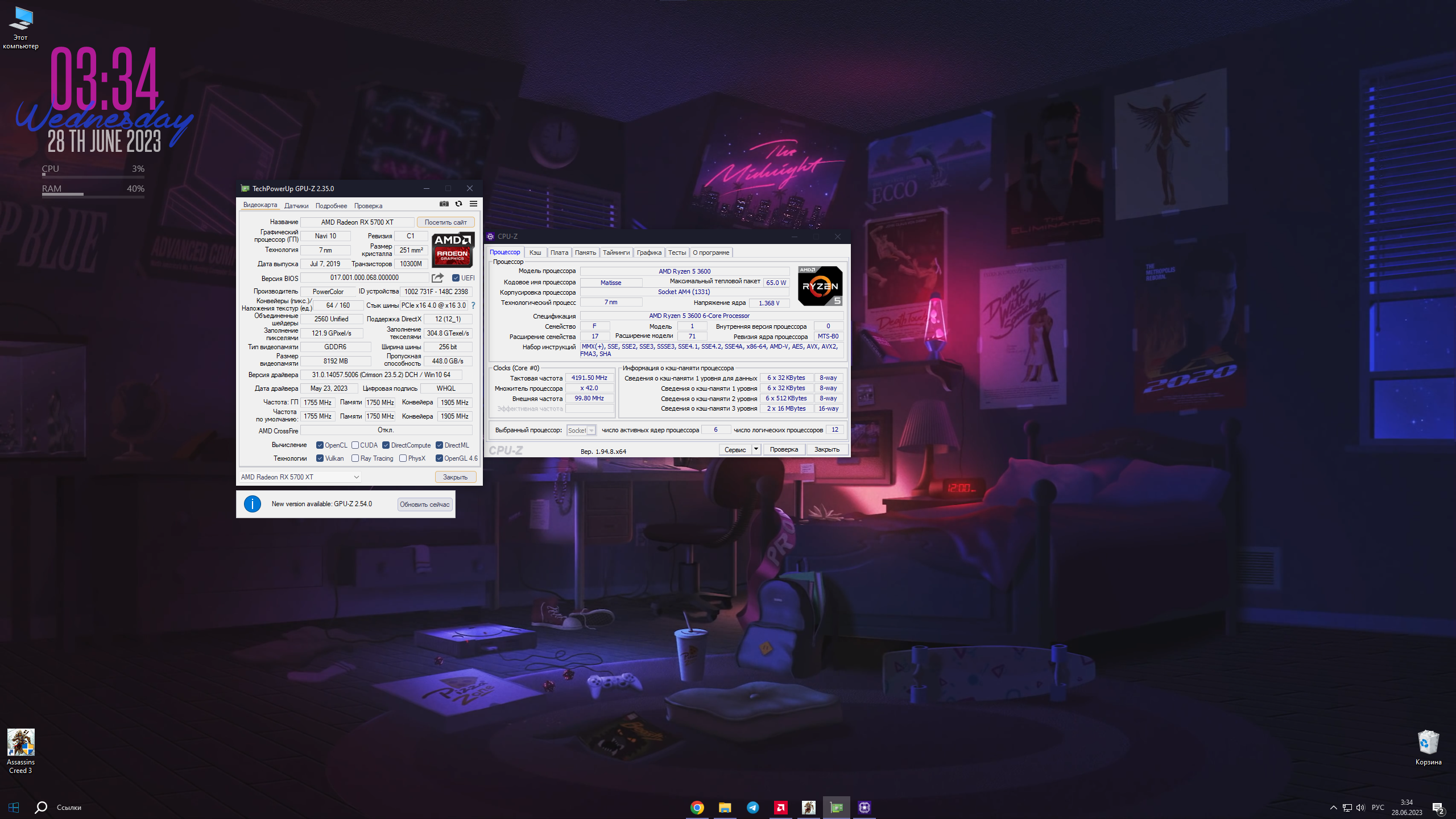
Task: Toggle the PhysX checkbox
Action: coord(403,458)
